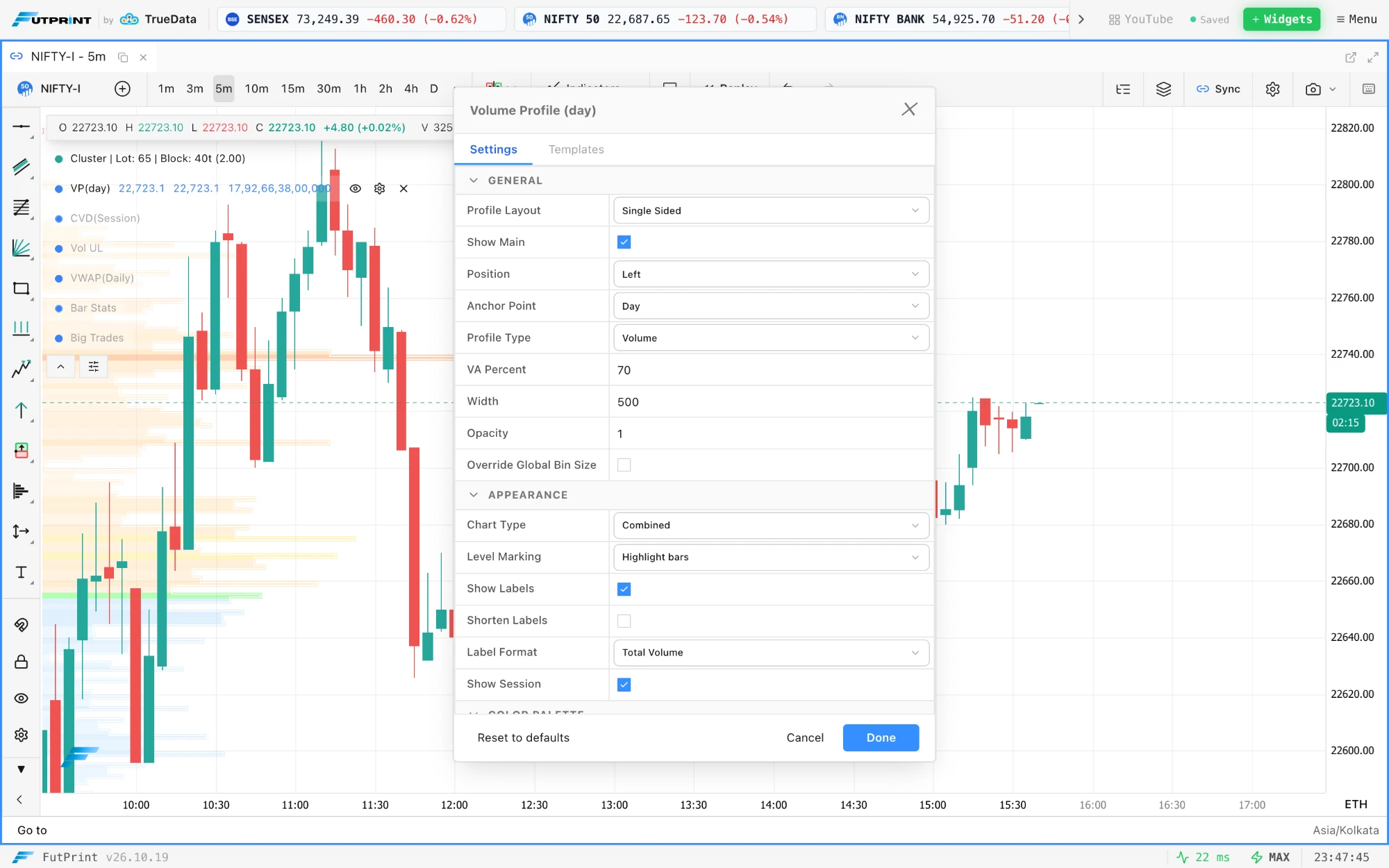Uncheck the Show Main checkbox
The image size is (1389, 868).
[x=624, y=242]
